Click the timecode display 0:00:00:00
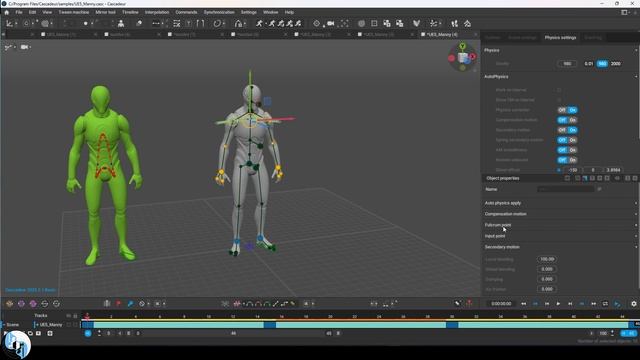 coord(501,304)
